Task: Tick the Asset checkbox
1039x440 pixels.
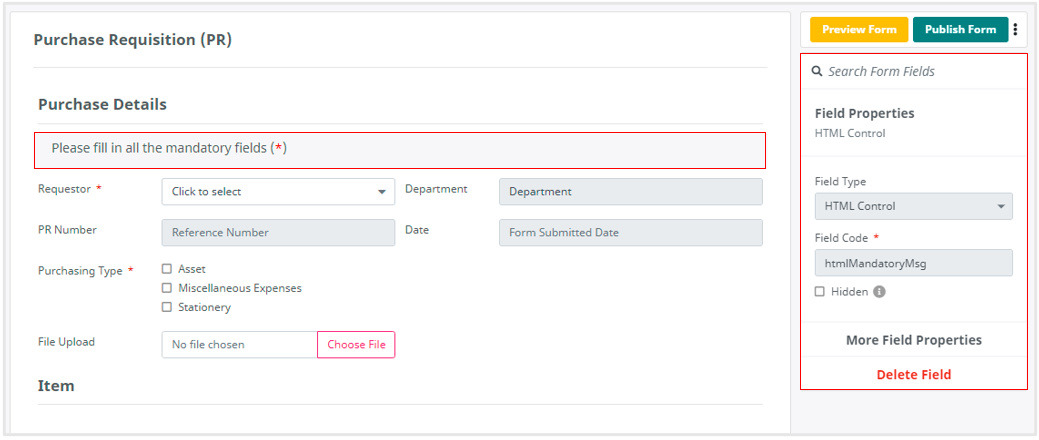Action: tap(167, 269)
